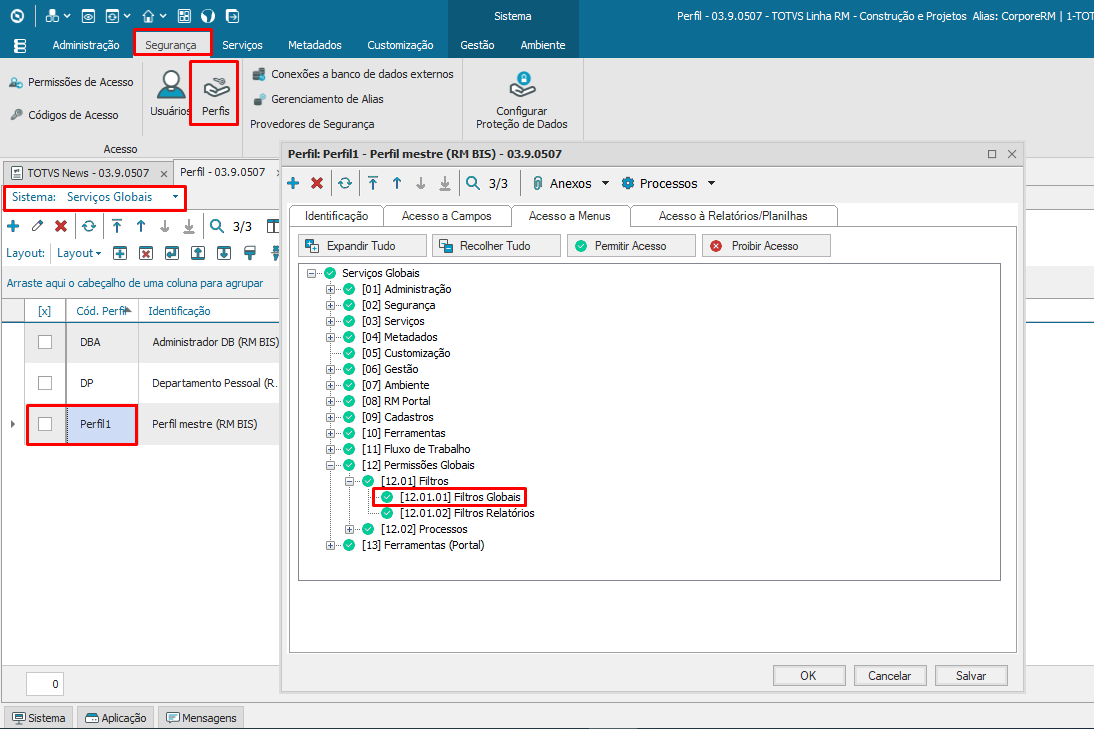Open the Mensagens panel in the status bar
Image resolution: width=1094 pixels, height=729 pixels.
(x=201, y=718)
